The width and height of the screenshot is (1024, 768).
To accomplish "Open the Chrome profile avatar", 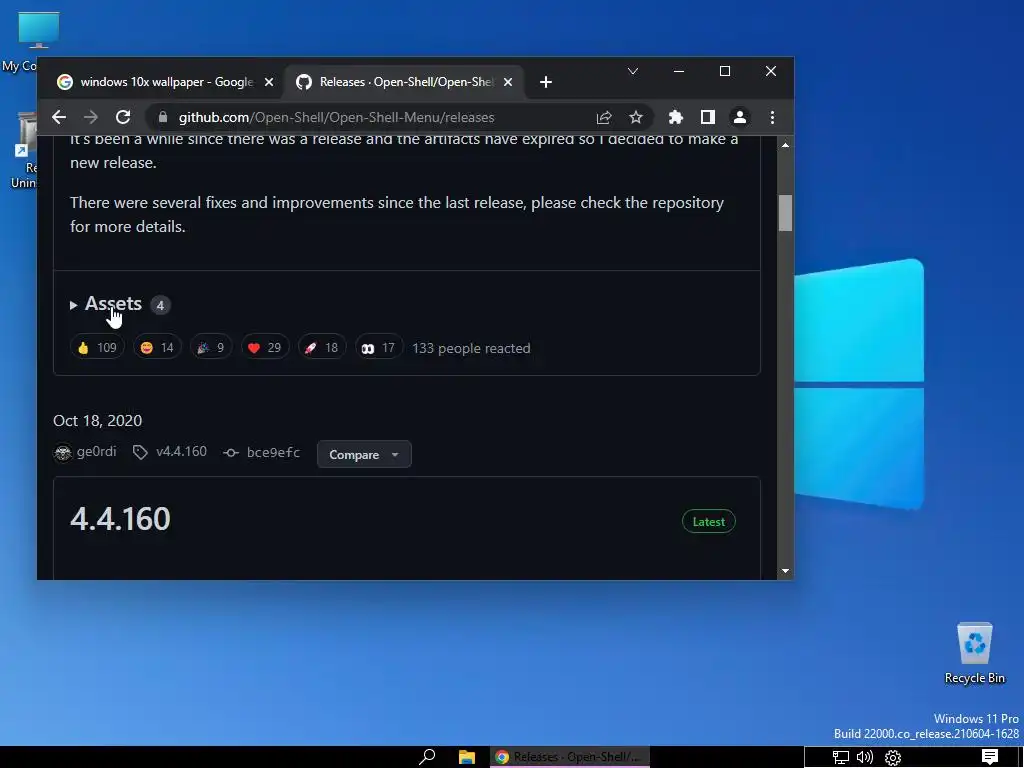I will (740, 118).
